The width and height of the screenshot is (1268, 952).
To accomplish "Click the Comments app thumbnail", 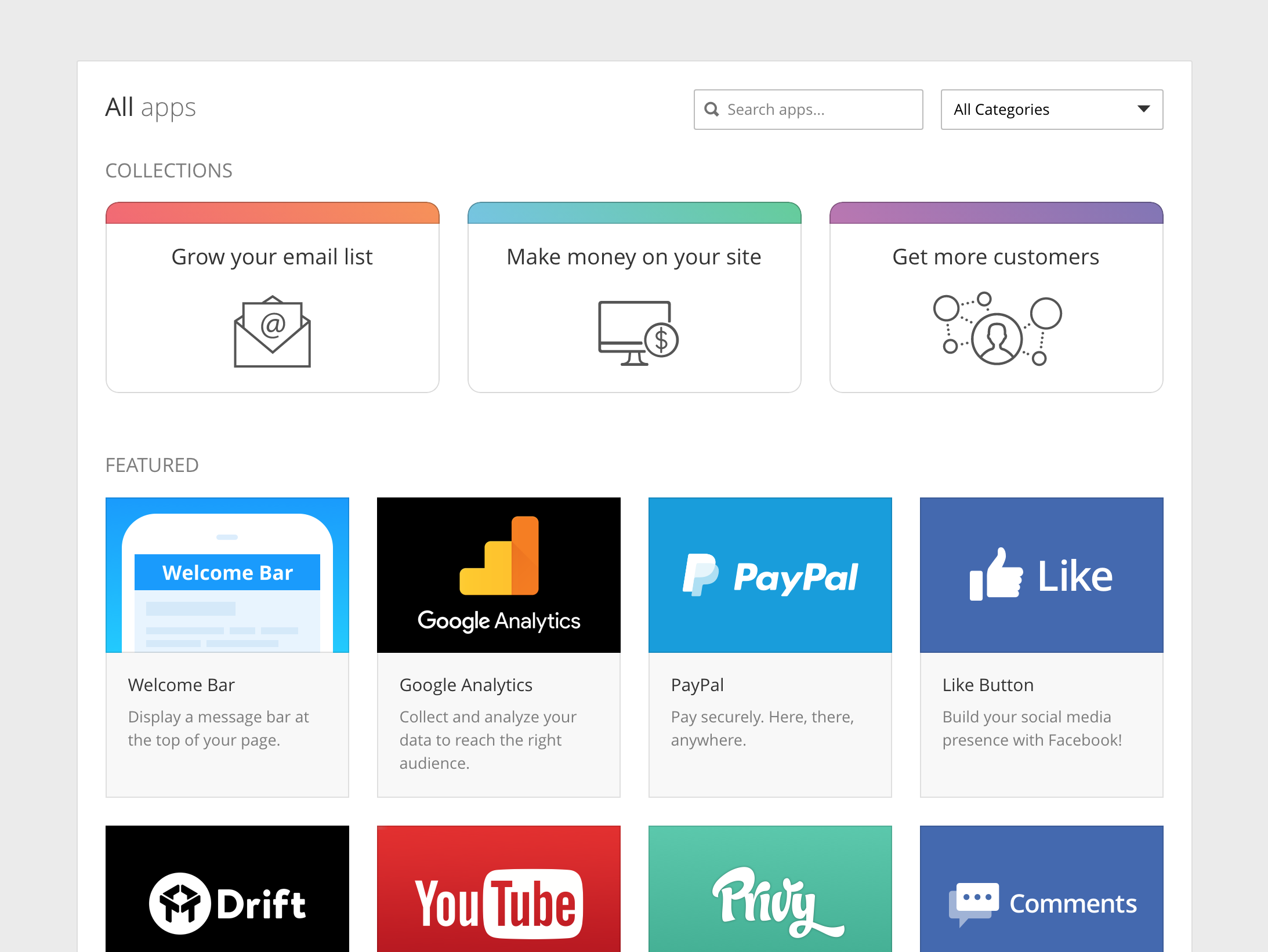I will click(x=1042, y=889).
